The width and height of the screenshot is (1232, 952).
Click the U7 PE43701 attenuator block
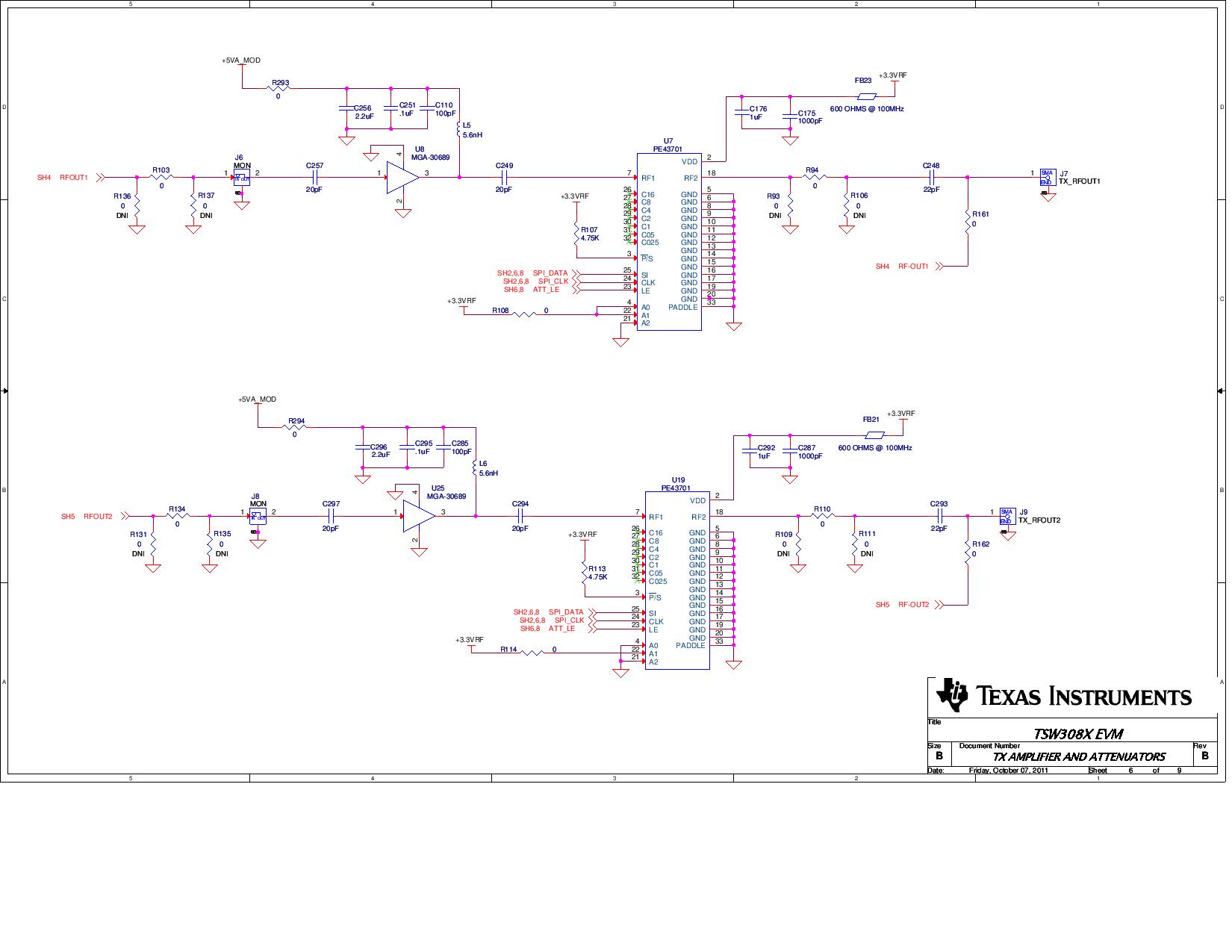click(x=668, y=242)
